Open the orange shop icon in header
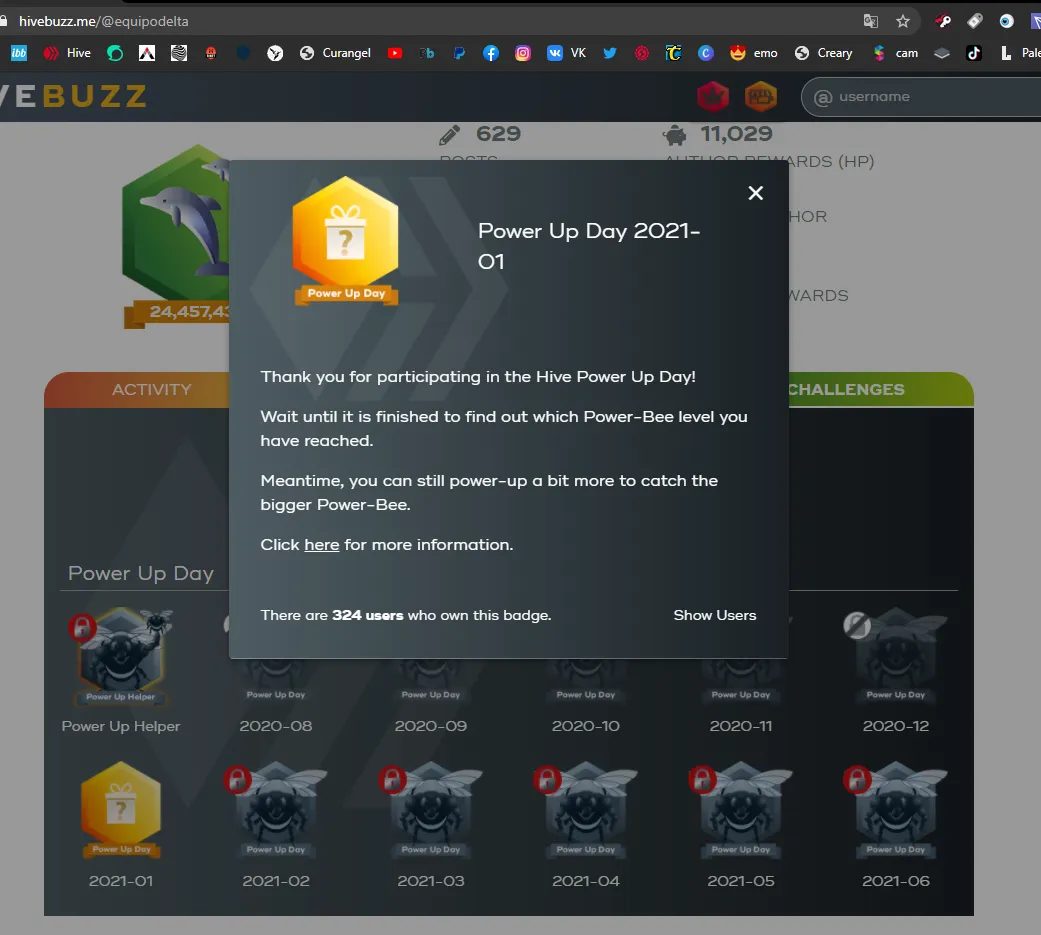Image resolution: width=1041 pixels, height=935 pixels. click(761, 97)
